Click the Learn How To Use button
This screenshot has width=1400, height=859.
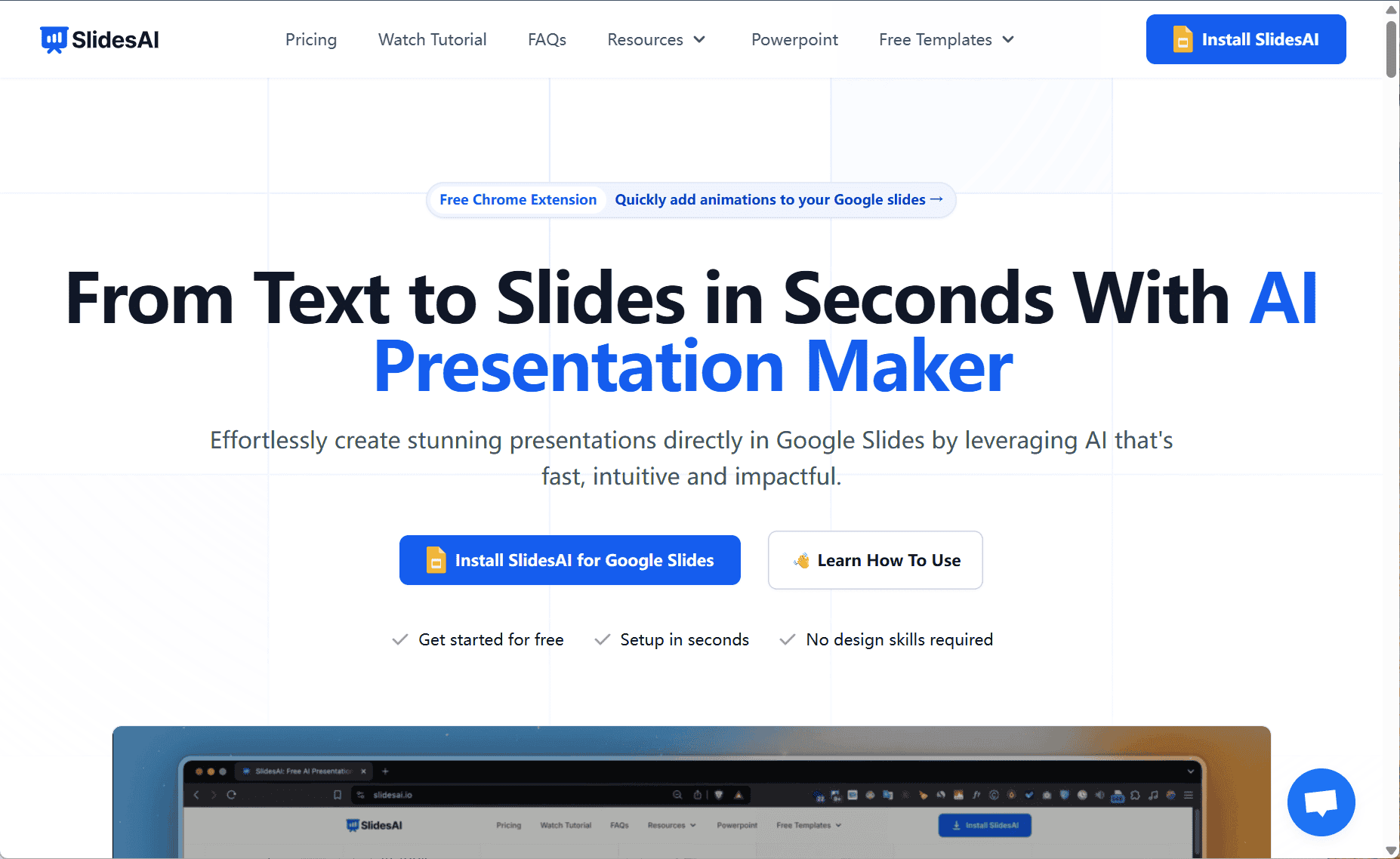874,560
